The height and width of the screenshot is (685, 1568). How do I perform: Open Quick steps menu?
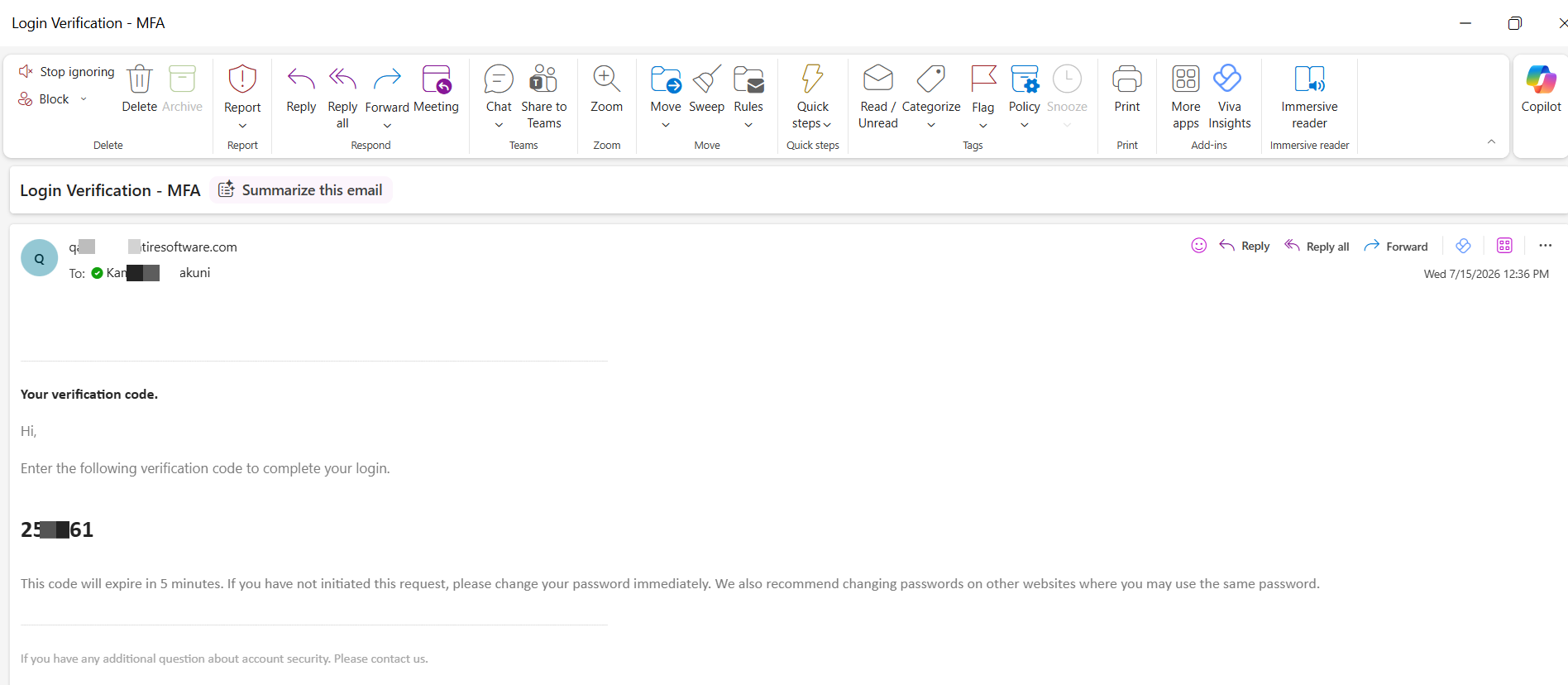(813, 96)
